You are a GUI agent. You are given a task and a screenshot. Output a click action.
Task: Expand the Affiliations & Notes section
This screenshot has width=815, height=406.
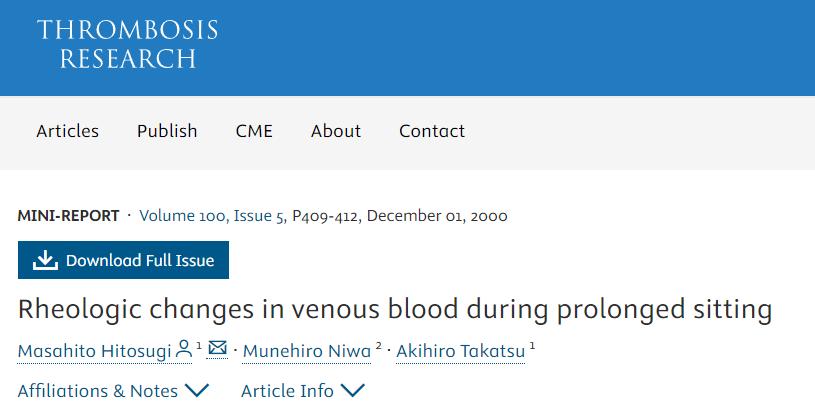pos(113,391)
